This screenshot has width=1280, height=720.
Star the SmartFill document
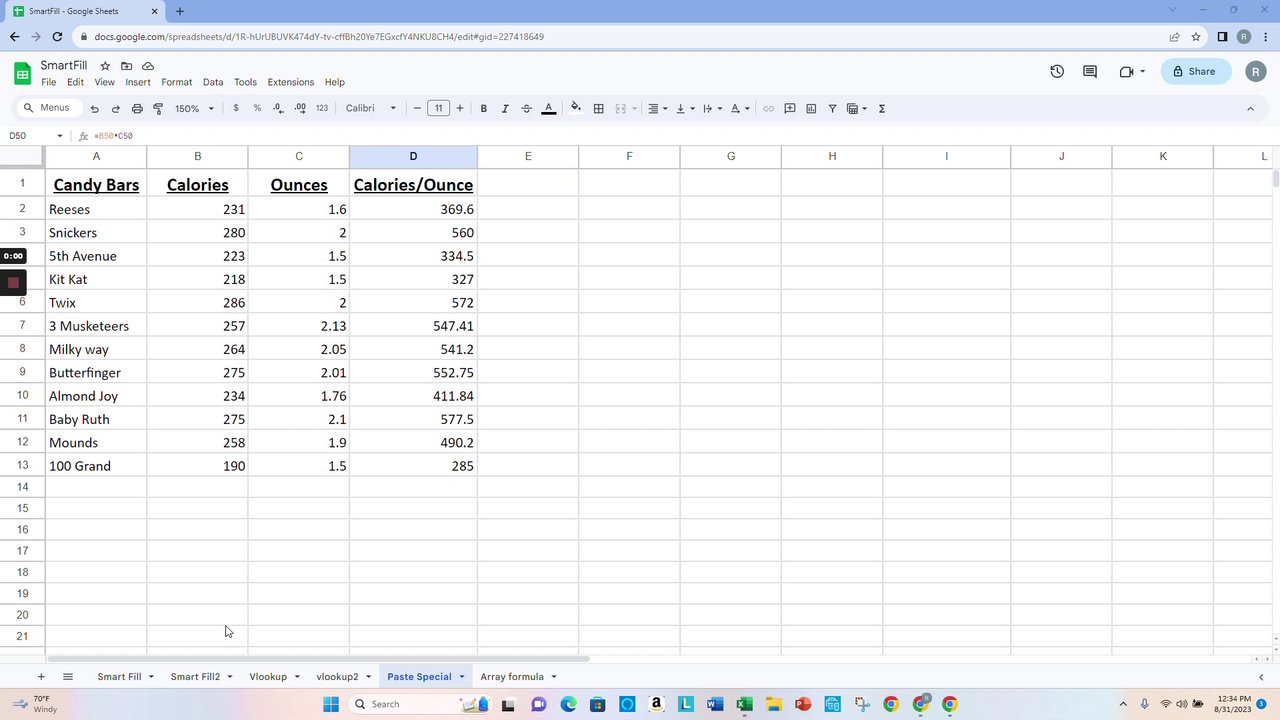tap(105, 66)
